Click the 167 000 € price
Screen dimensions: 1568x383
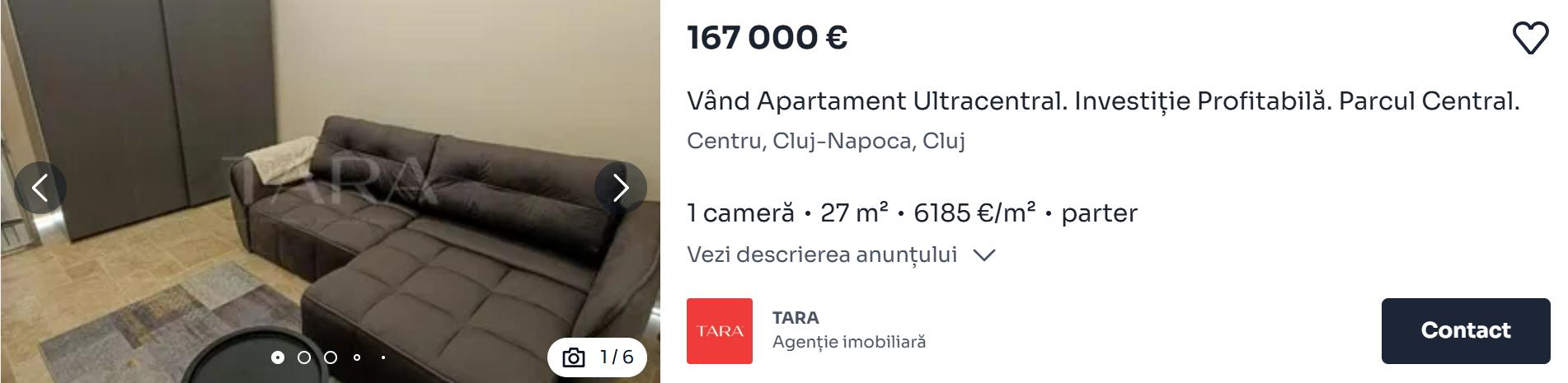tap(768, 38)
